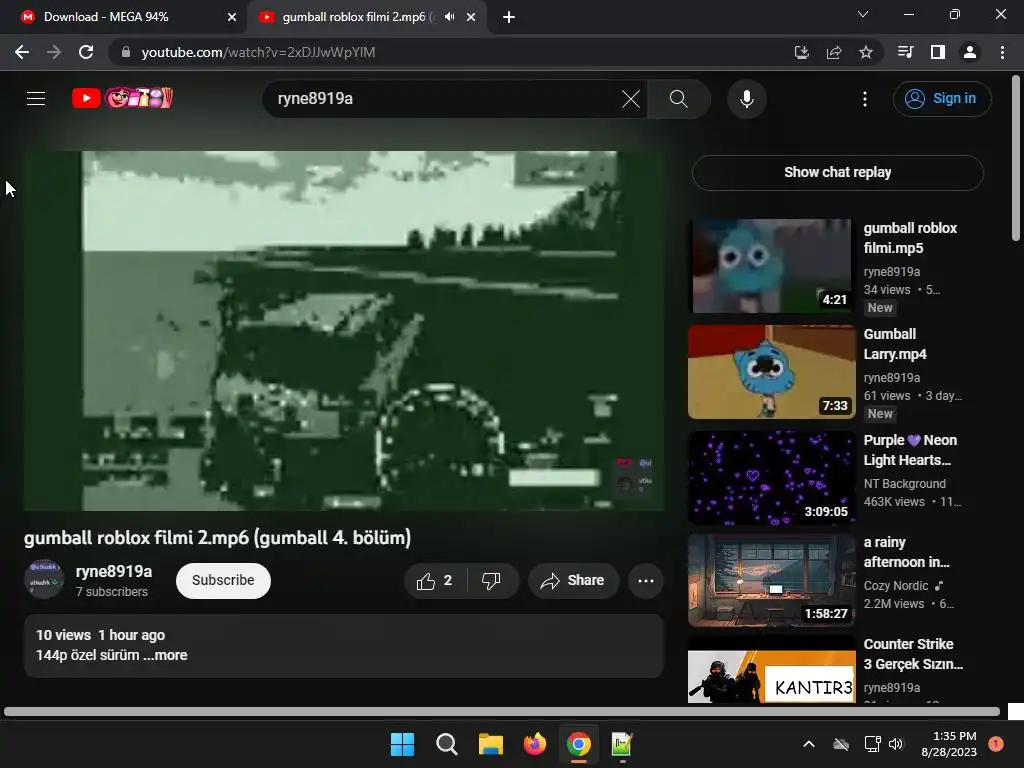Click the install app icon in address bar

(801, 52)
